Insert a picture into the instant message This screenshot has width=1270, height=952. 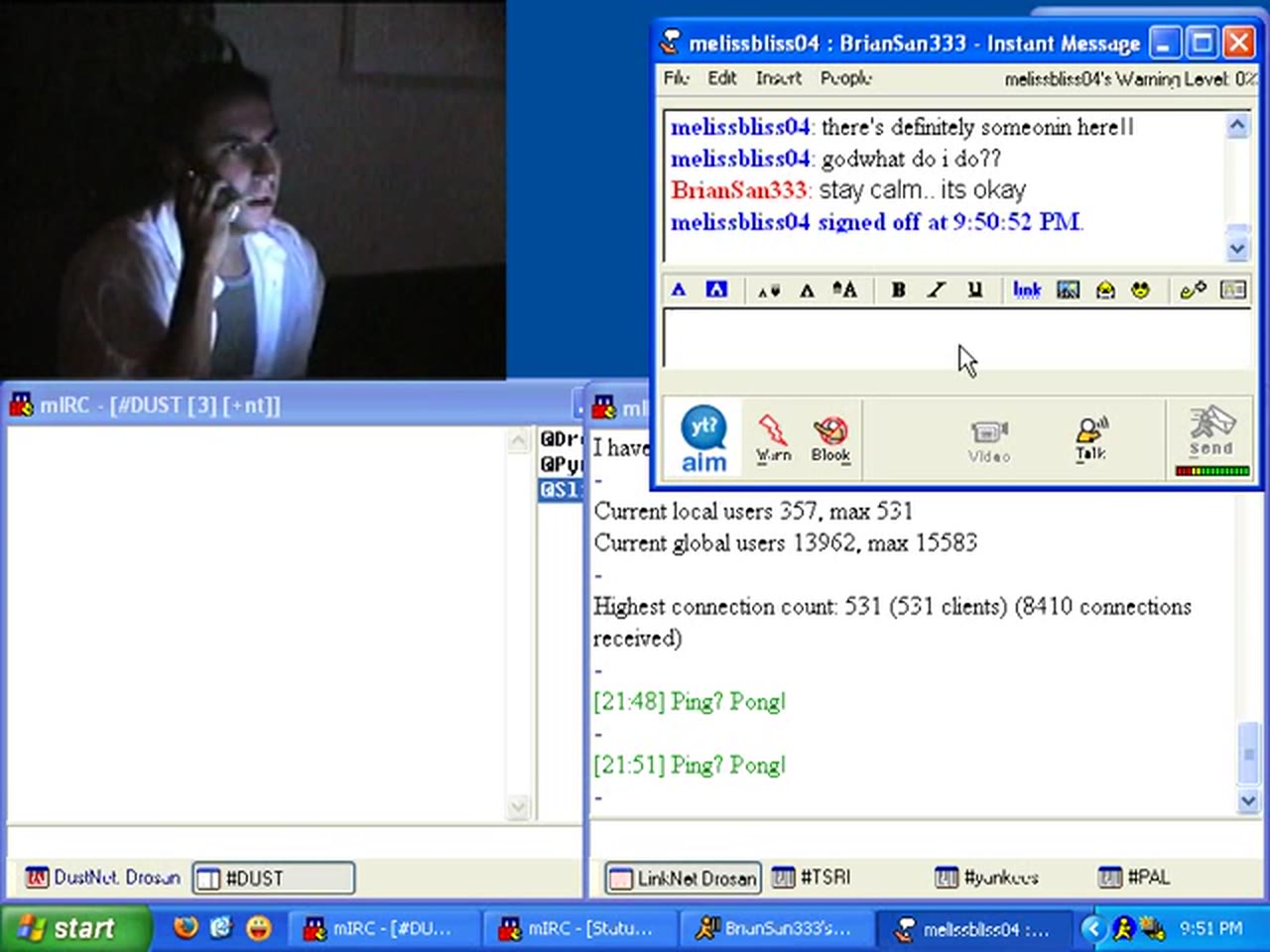click(1068, 290)
